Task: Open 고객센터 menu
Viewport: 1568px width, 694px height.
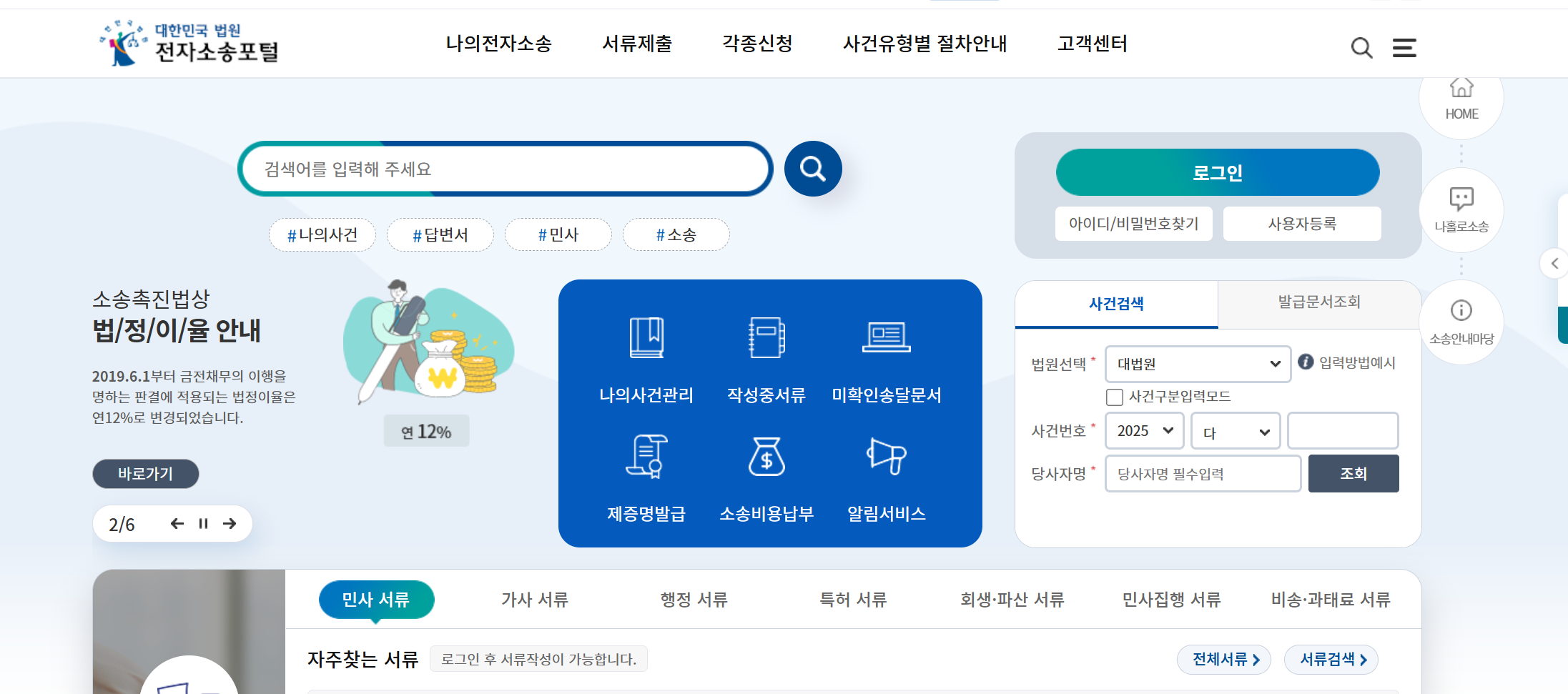Action: coord(1092,44)
